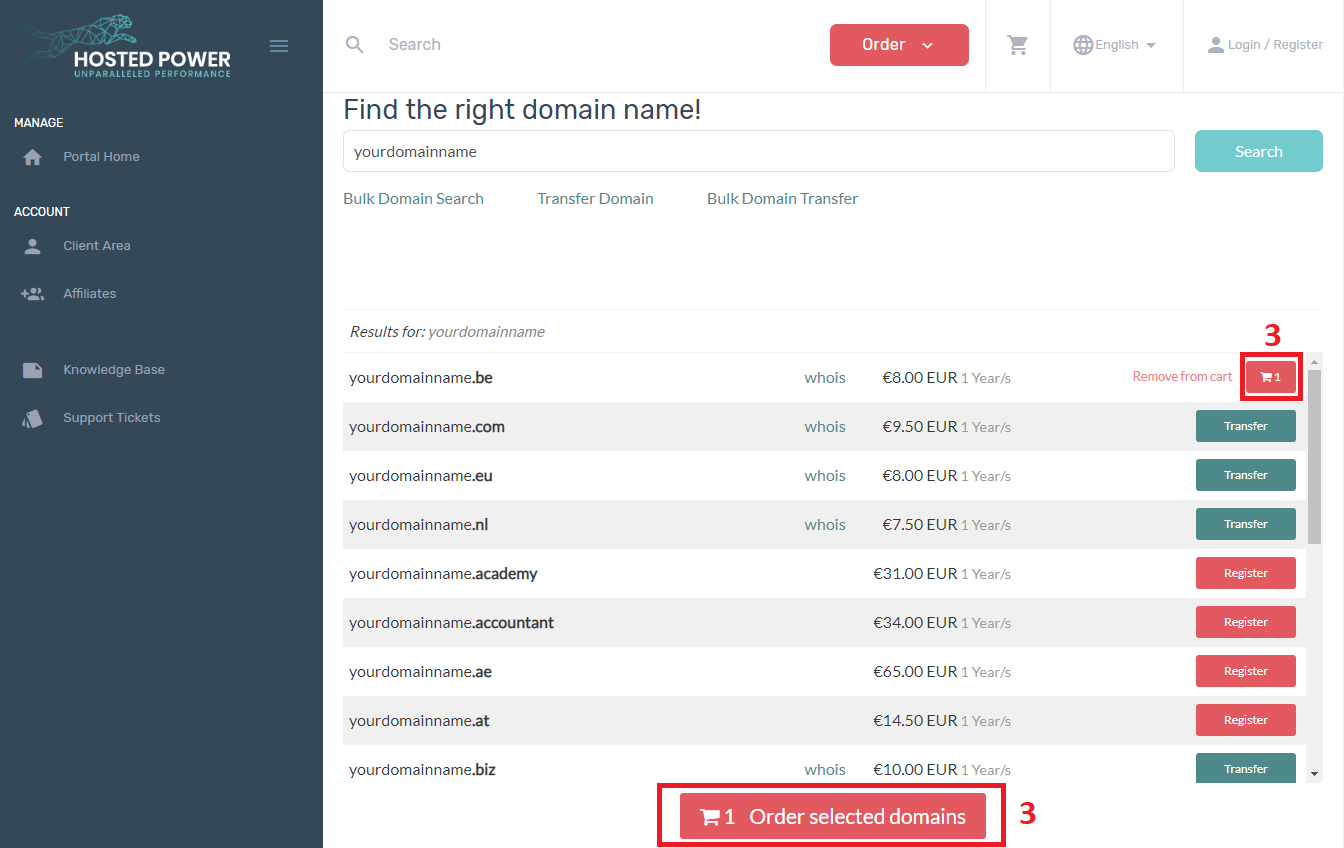Click the magnifier search icon
This screenshot has width=1344, height=848.
pos(355,44)
